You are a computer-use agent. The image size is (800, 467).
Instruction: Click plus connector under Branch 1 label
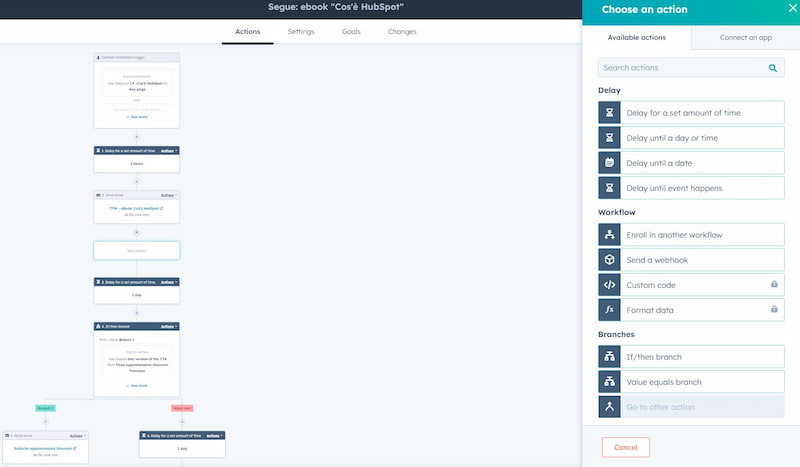click(x=45, y=422)
